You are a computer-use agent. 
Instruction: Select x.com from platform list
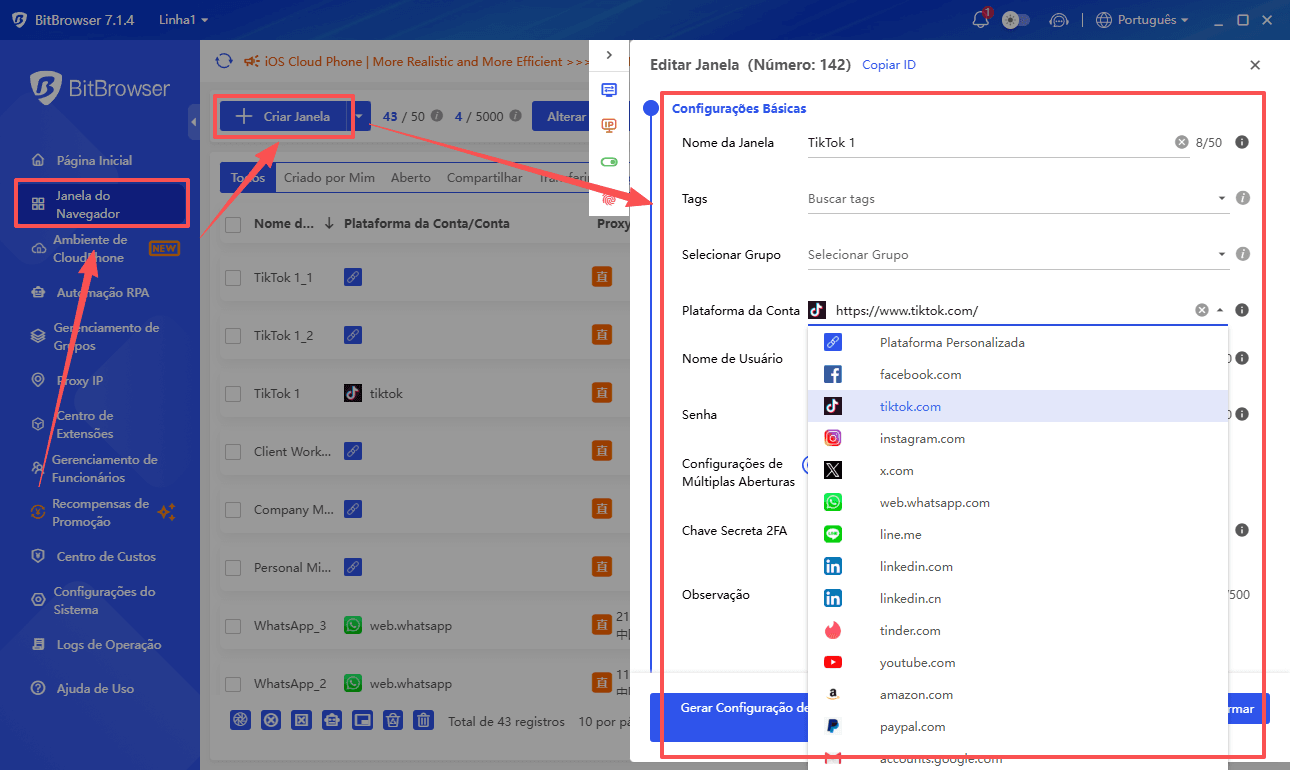1017,470
